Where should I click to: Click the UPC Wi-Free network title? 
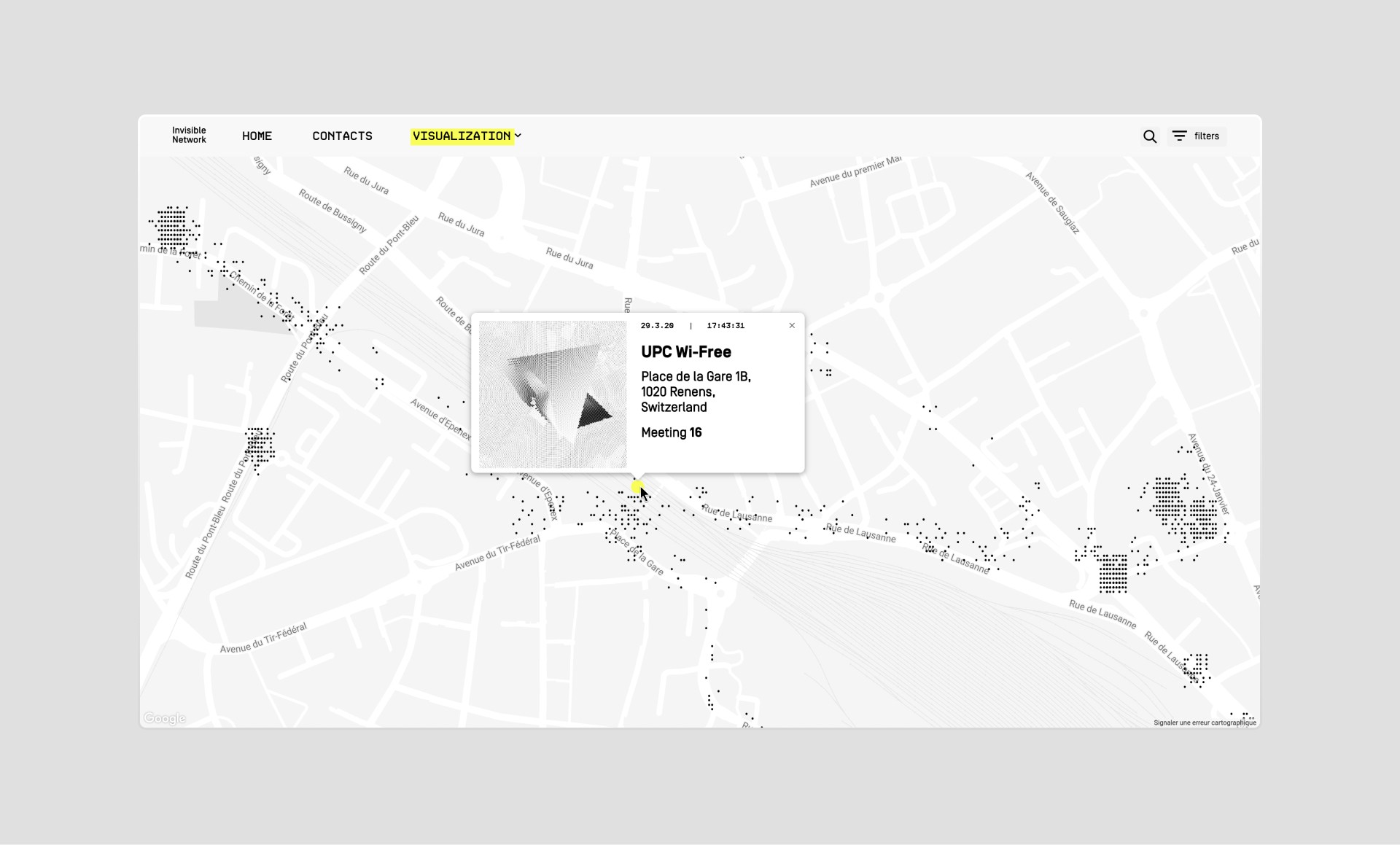point(685,352)
